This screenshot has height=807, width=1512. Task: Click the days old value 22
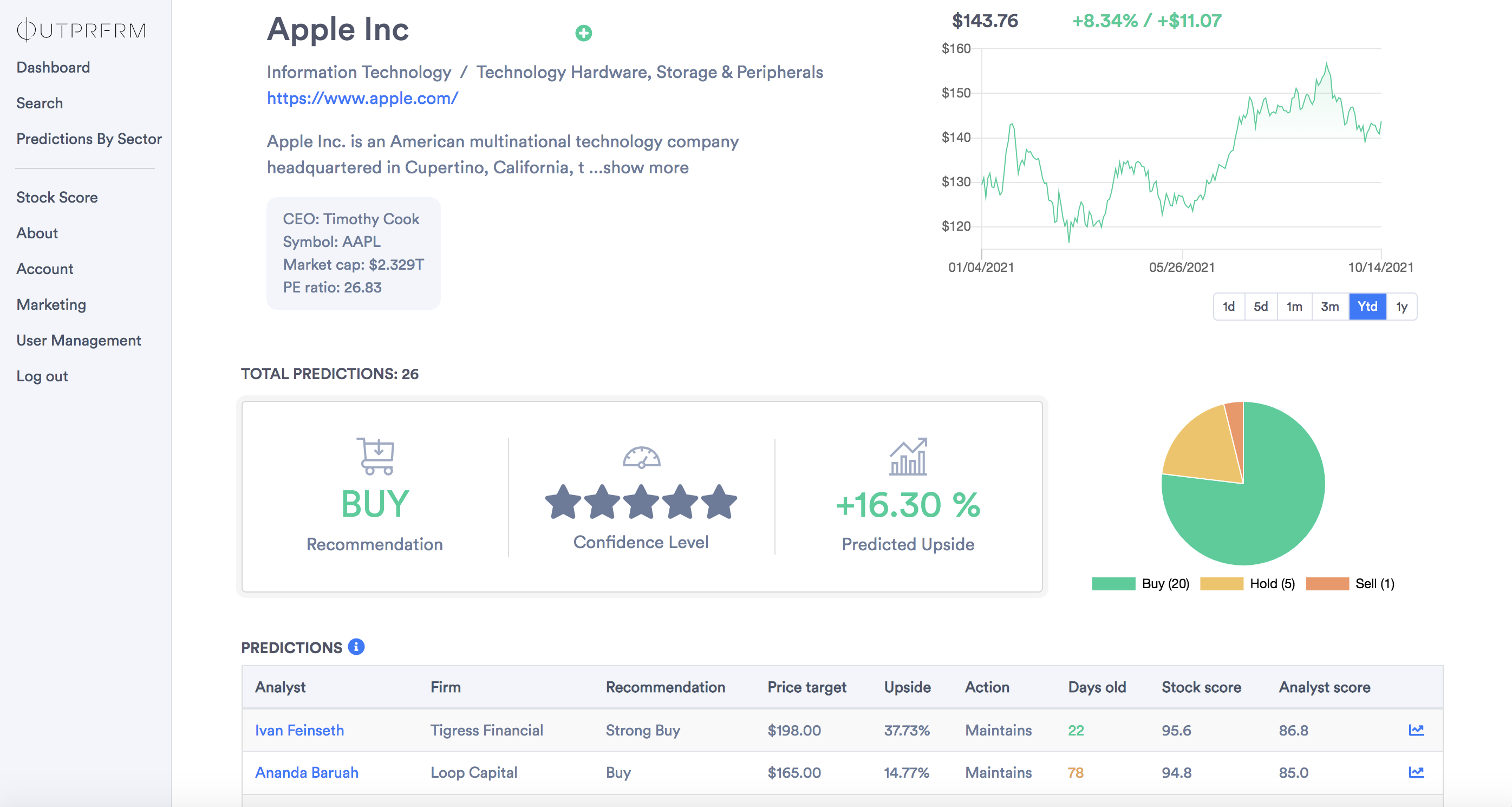pos(1076,730)
